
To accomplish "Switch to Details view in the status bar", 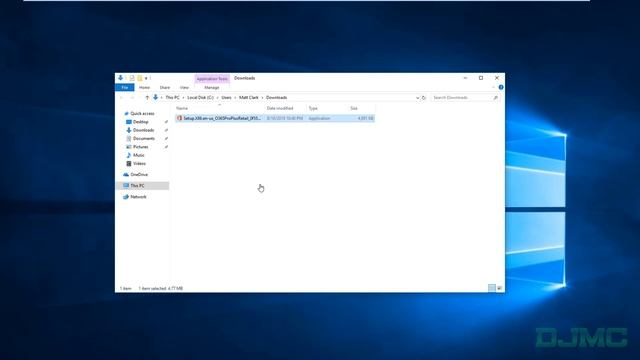I will coord(492,288).
